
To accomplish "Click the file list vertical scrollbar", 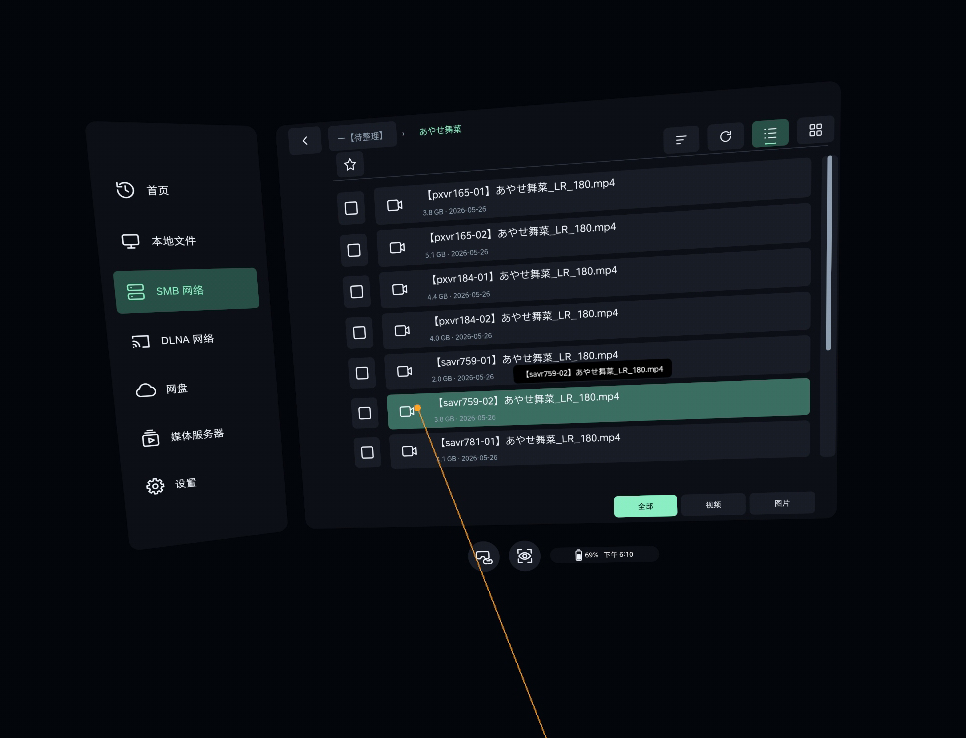I will coord(829,253).
